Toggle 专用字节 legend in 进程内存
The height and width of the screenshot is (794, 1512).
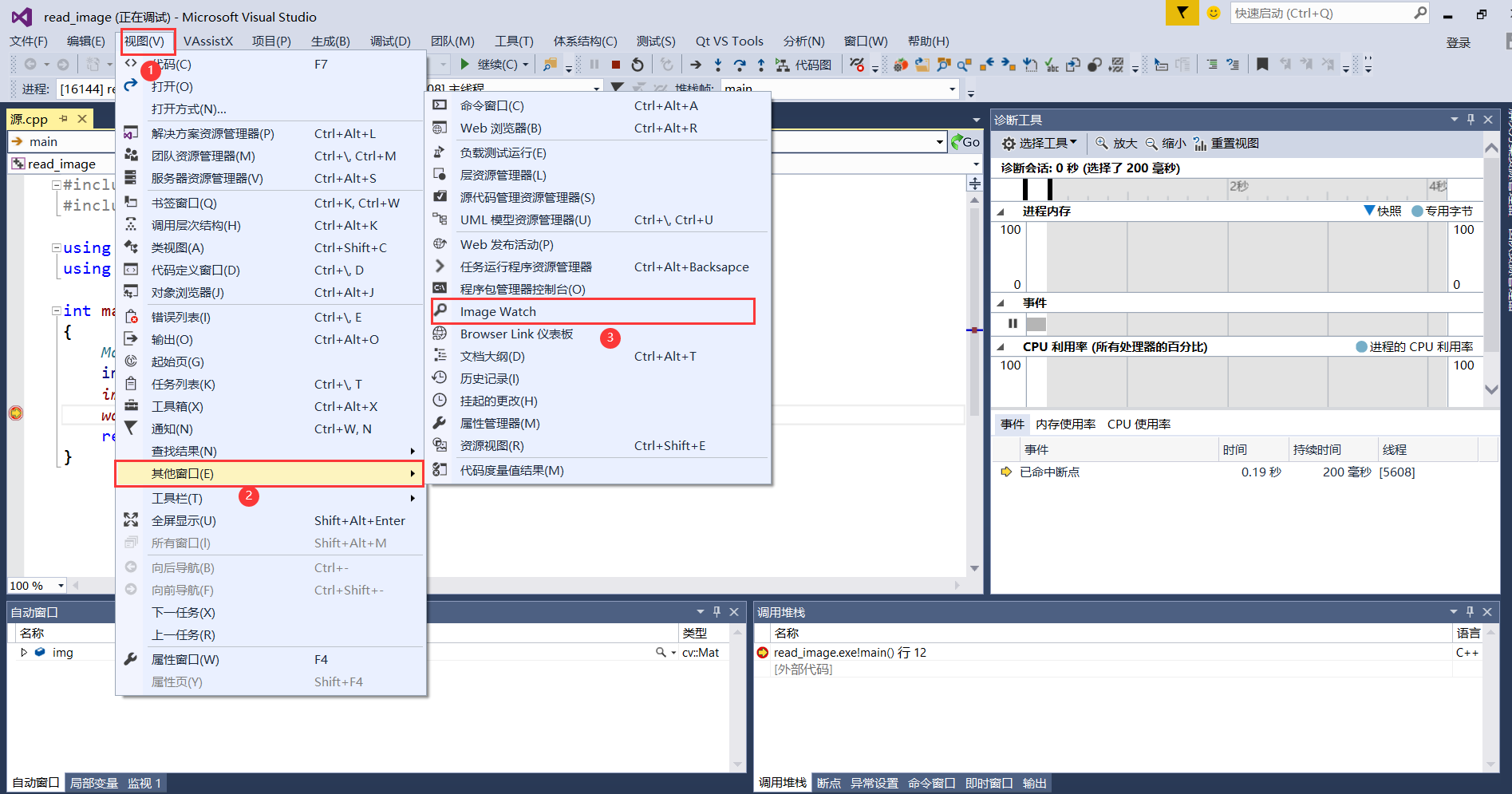click(x=1443, y=211)
